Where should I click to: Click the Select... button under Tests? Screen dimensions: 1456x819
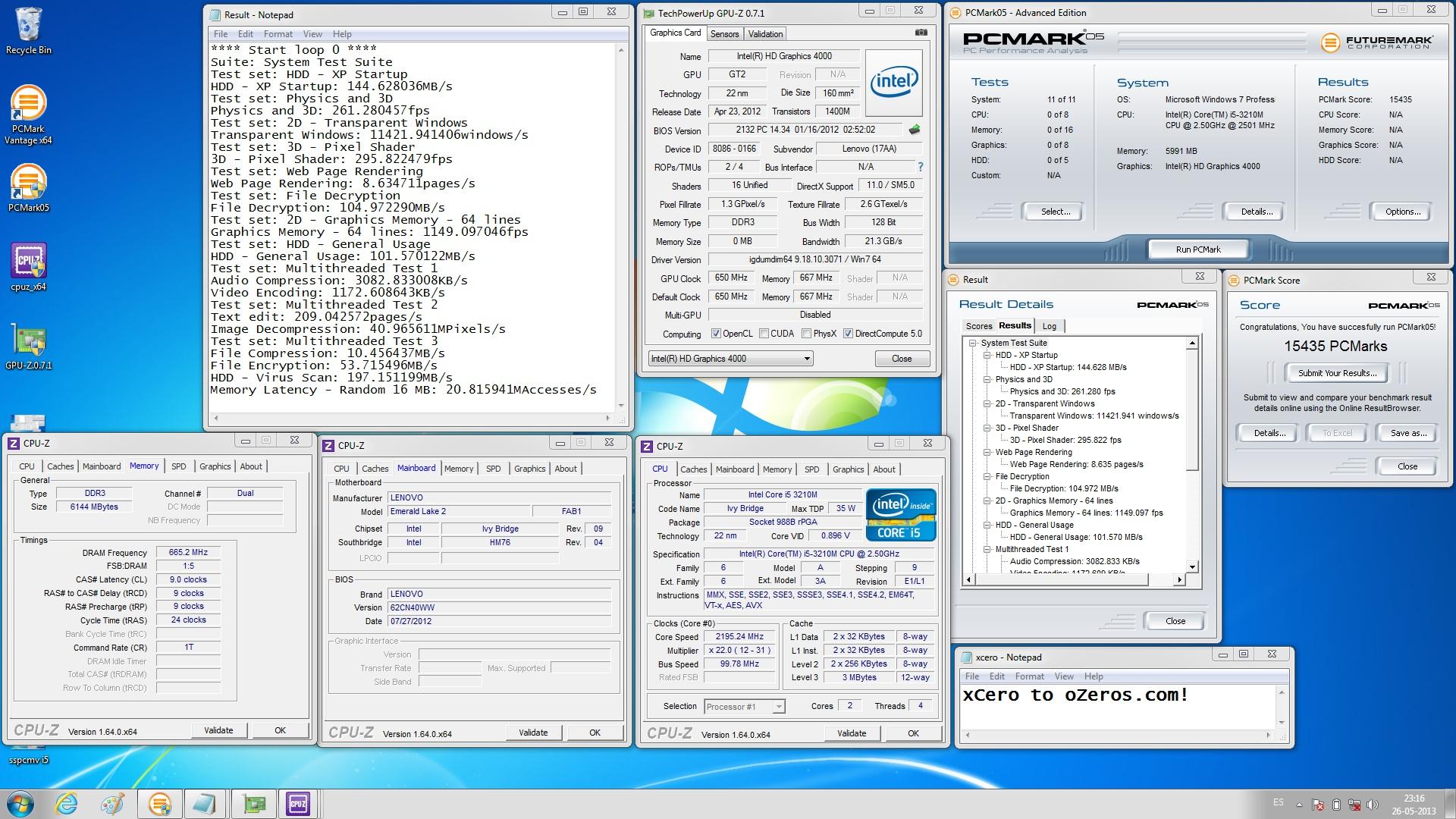coord(1056,212)
